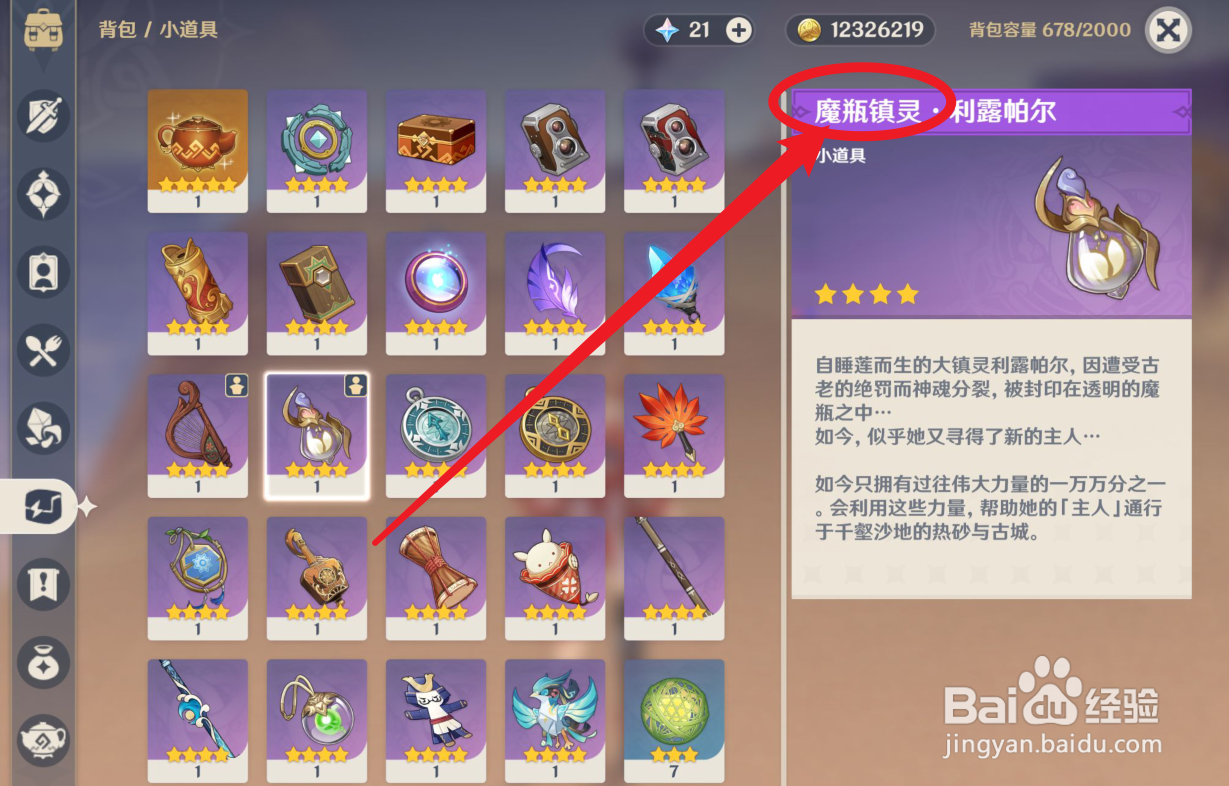Switch to the Artifacts inventory tab
1229x786 pixels.
click(x=44, y=194)
